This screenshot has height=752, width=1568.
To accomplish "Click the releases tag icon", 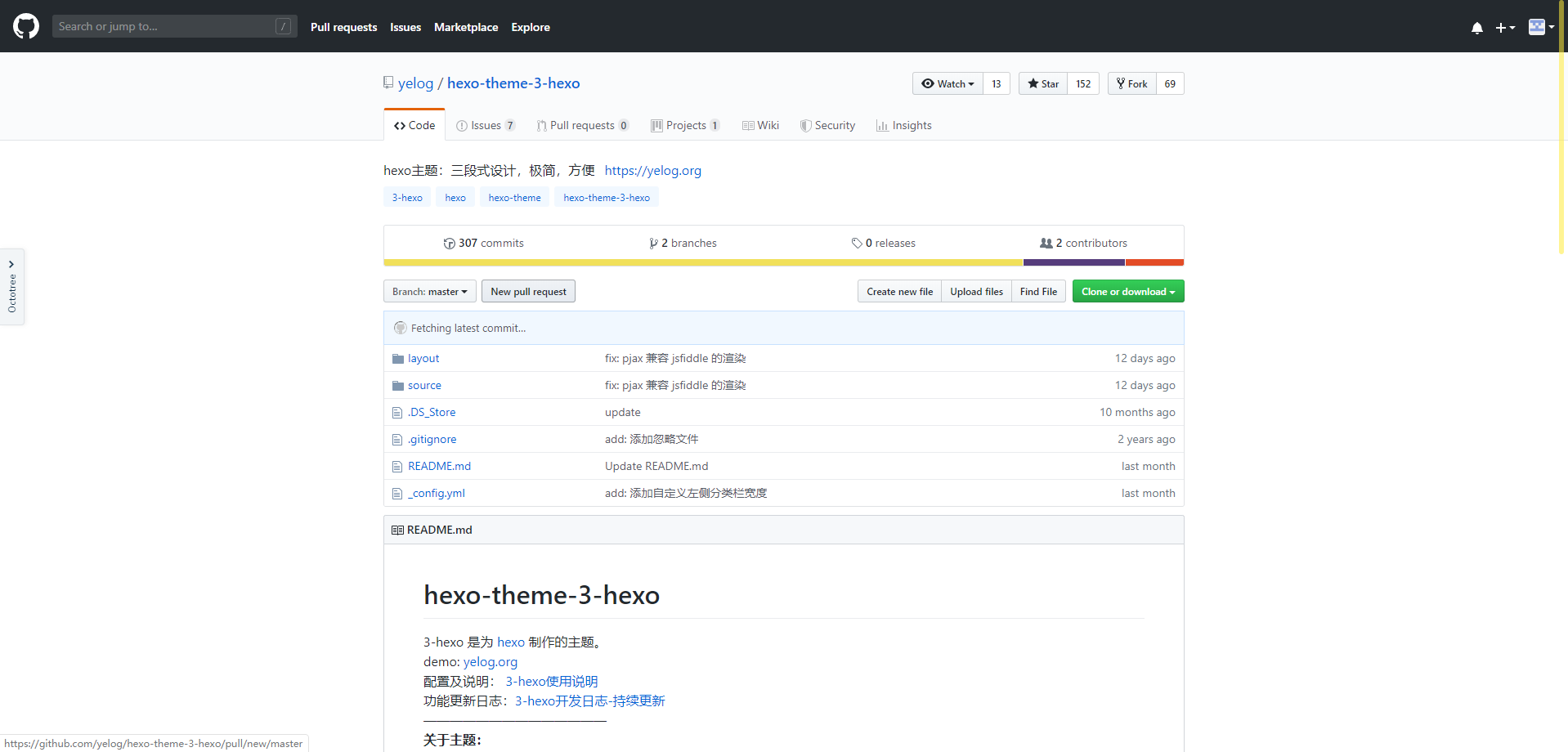I will coord(857,244).
